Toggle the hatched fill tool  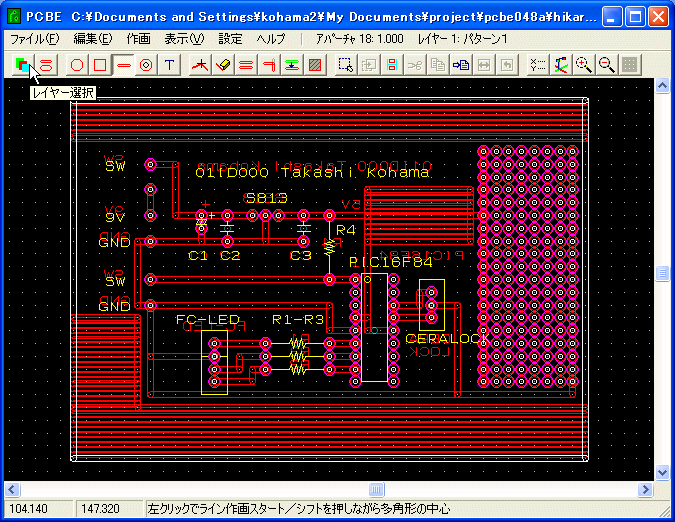[x=315, y=64]
